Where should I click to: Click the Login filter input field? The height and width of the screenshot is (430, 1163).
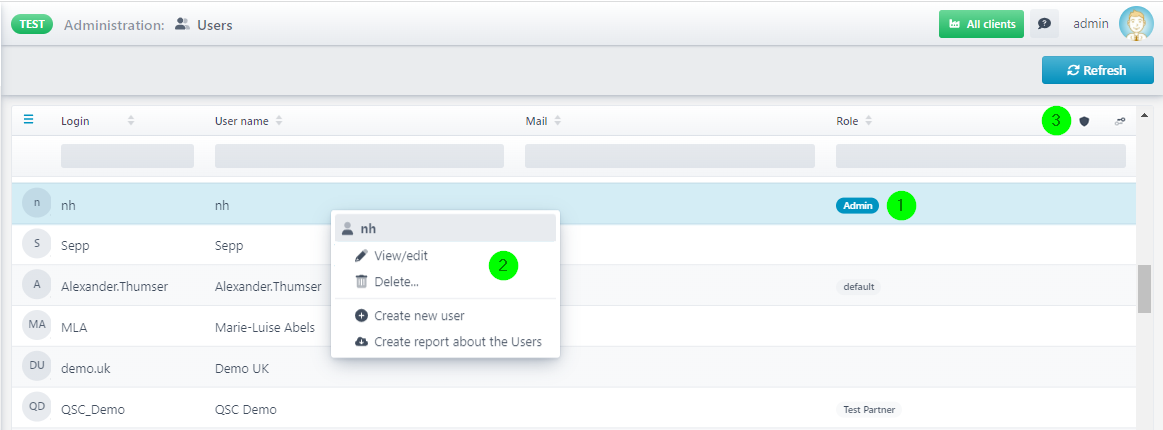point(127,156)
